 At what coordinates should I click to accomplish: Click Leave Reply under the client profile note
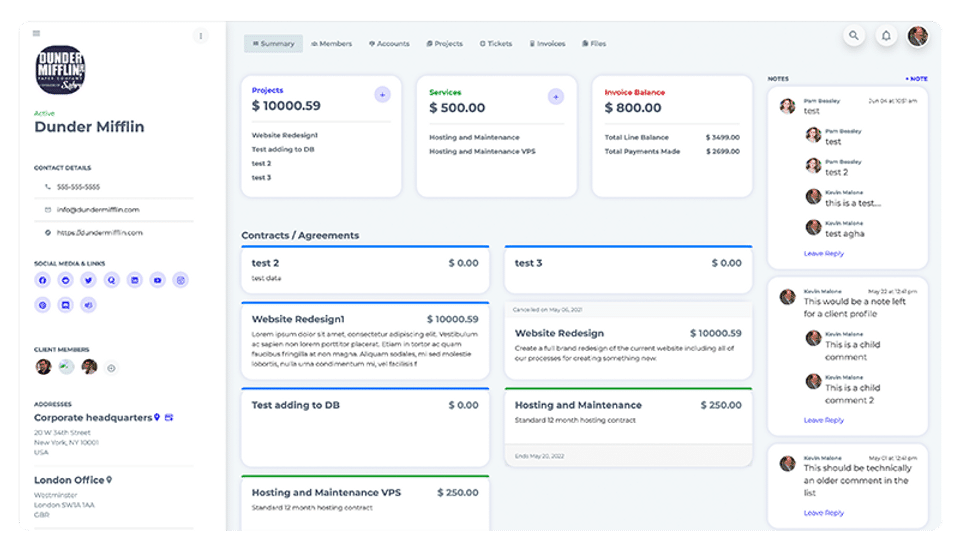(x=823, y=420)
